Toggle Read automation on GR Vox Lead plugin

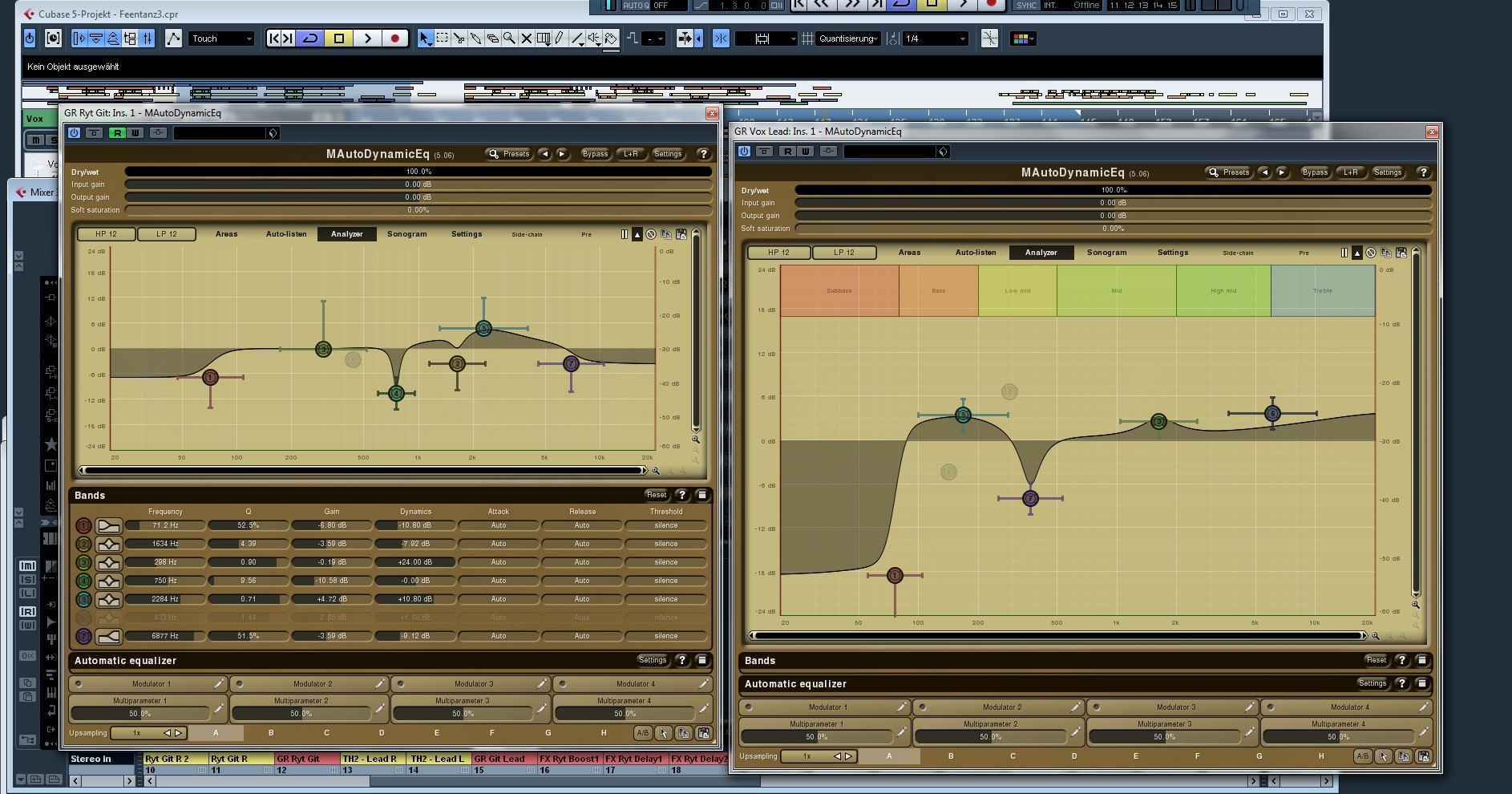coord(788,151)
